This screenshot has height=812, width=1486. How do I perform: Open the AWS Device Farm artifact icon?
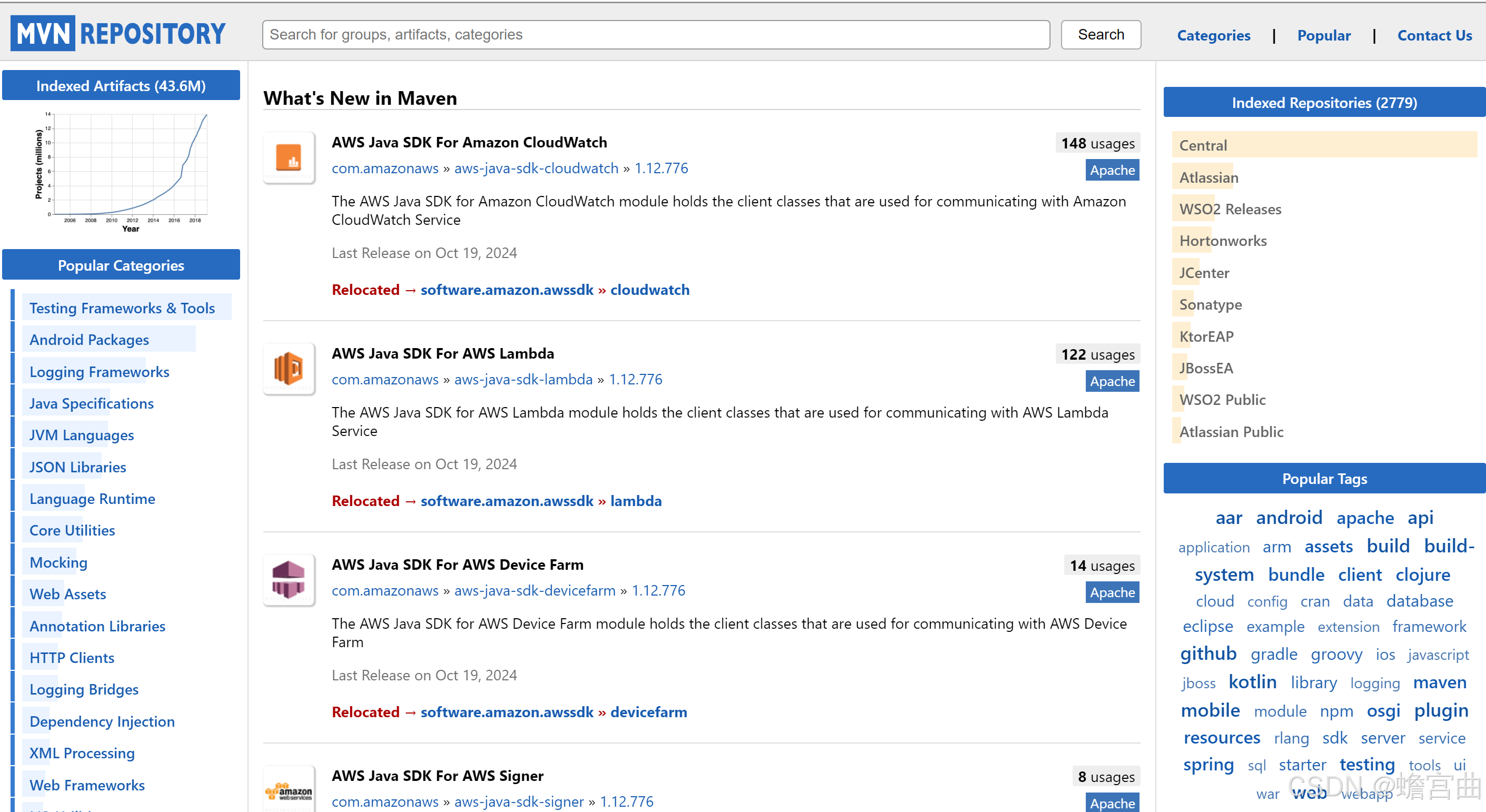click(289, 580)
